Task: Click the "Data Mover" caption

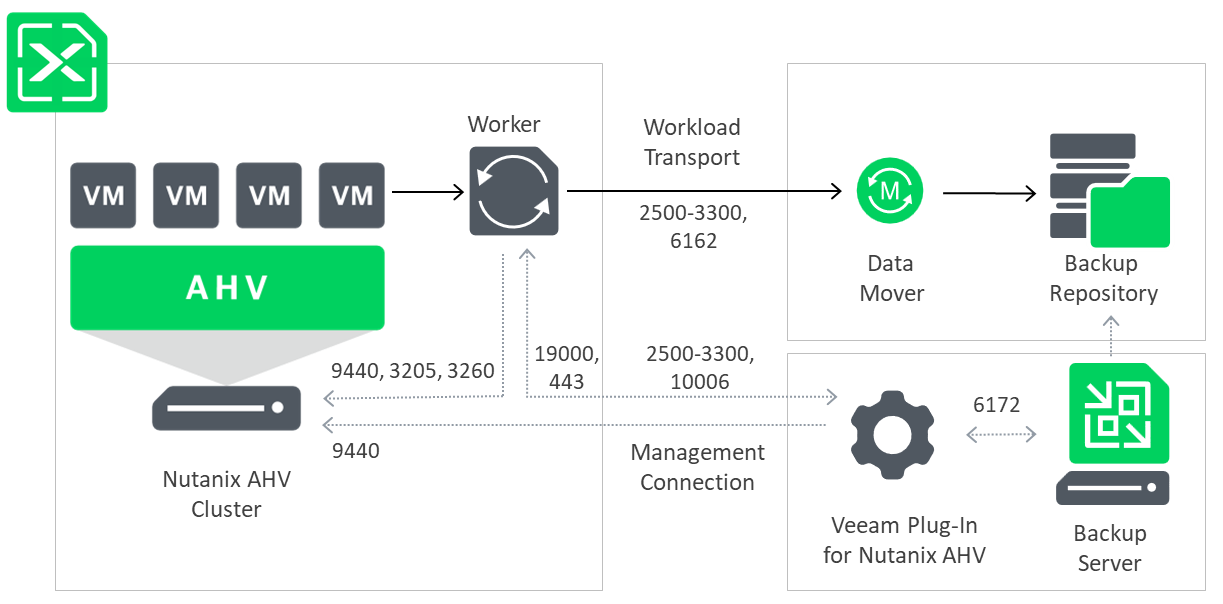Action: (x=891, y=278)
